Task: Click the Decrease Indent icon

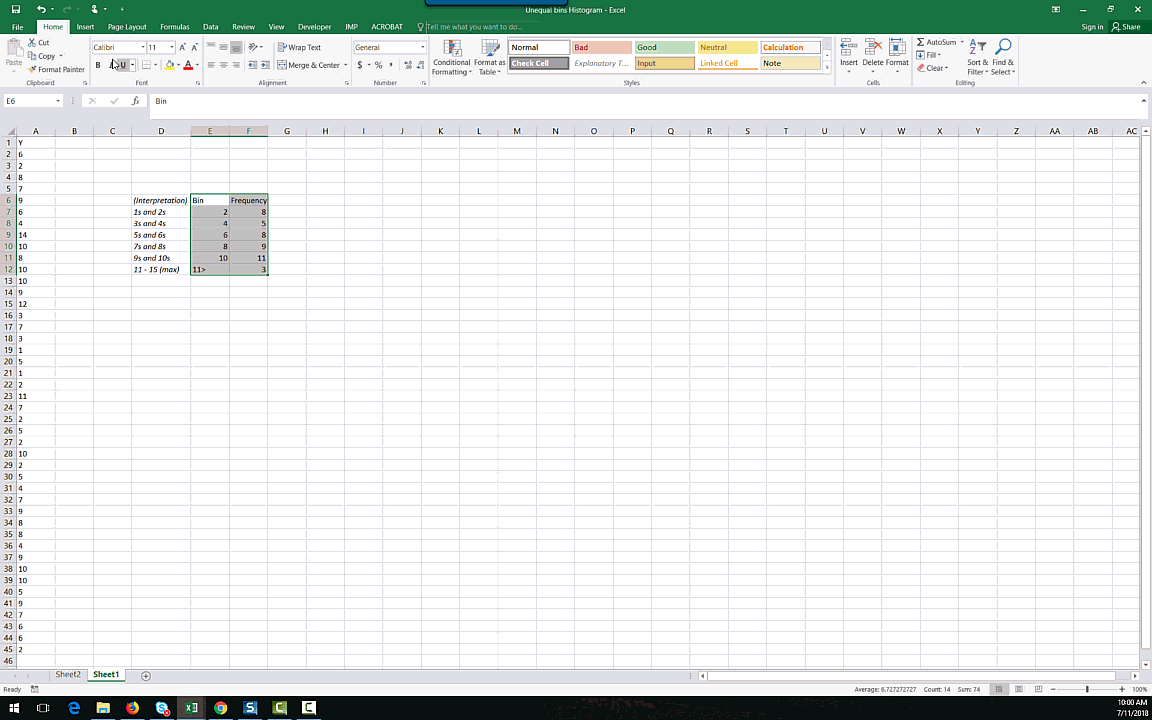Action: click(x=253, y=65)
